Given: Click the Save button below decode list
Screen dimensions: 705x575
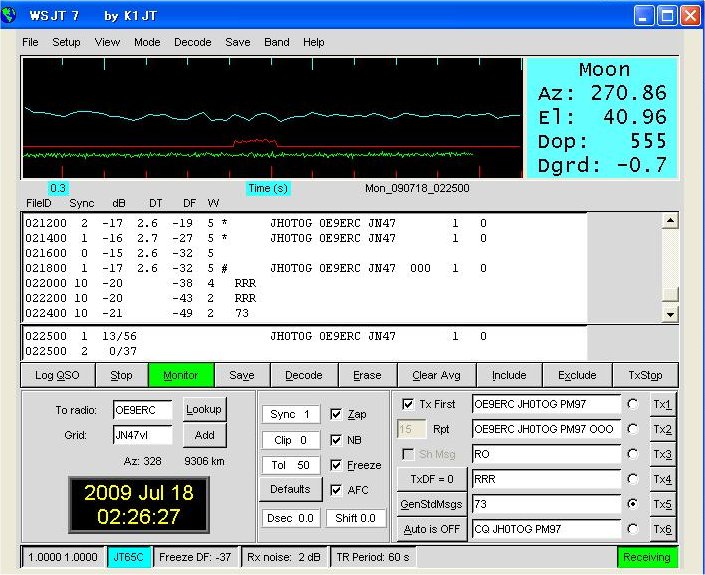Looking at the screenshot, I should tap(242, 375).
